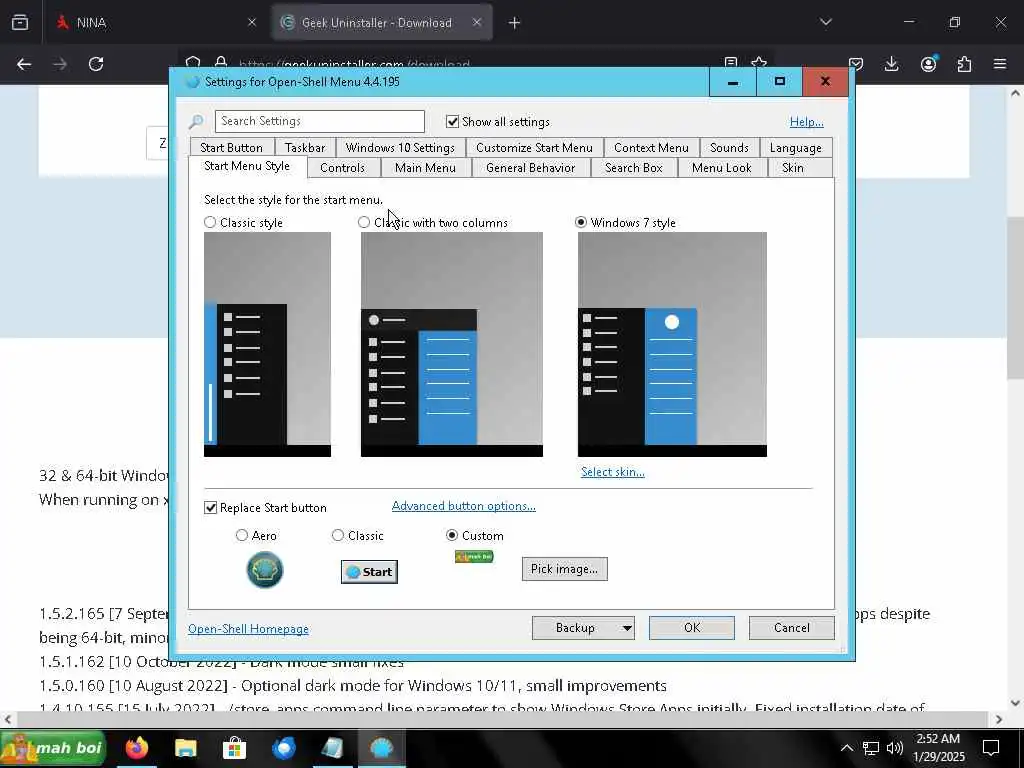Click the Classic Start button preview image
The image size is (1024, 768).
pos(369,572)
